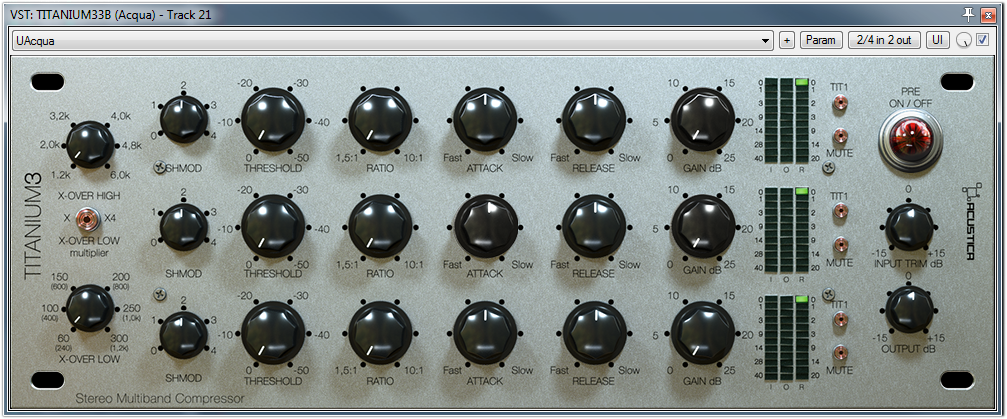Toggle the top band TIT1 switch
The width and height of the screenshot is (1007, 419).
(x=839, y=103)
